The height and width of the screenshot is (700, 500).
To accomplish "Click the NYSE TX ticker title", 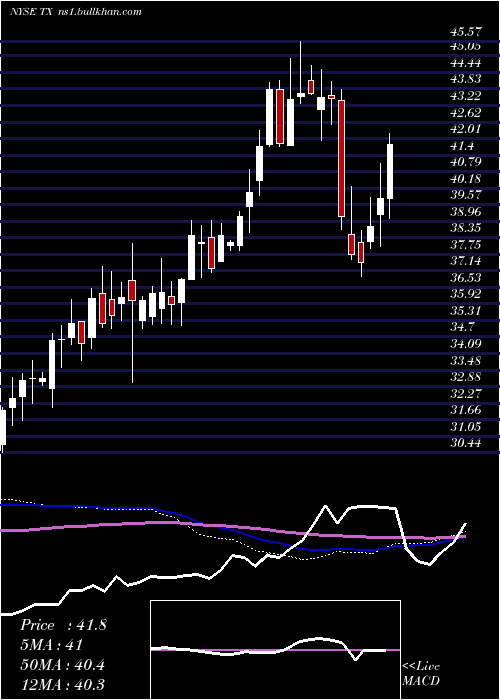I will point(31,12).
